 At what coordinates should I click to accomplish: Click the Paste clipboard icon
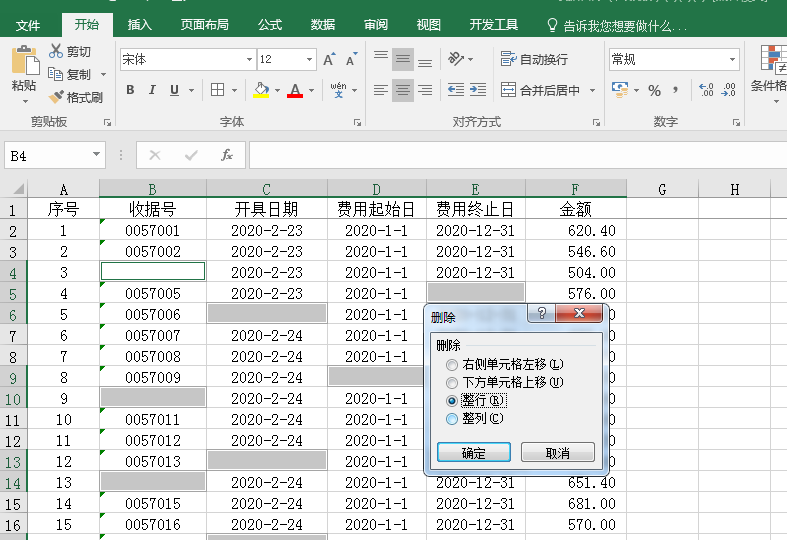coord(24,61)
